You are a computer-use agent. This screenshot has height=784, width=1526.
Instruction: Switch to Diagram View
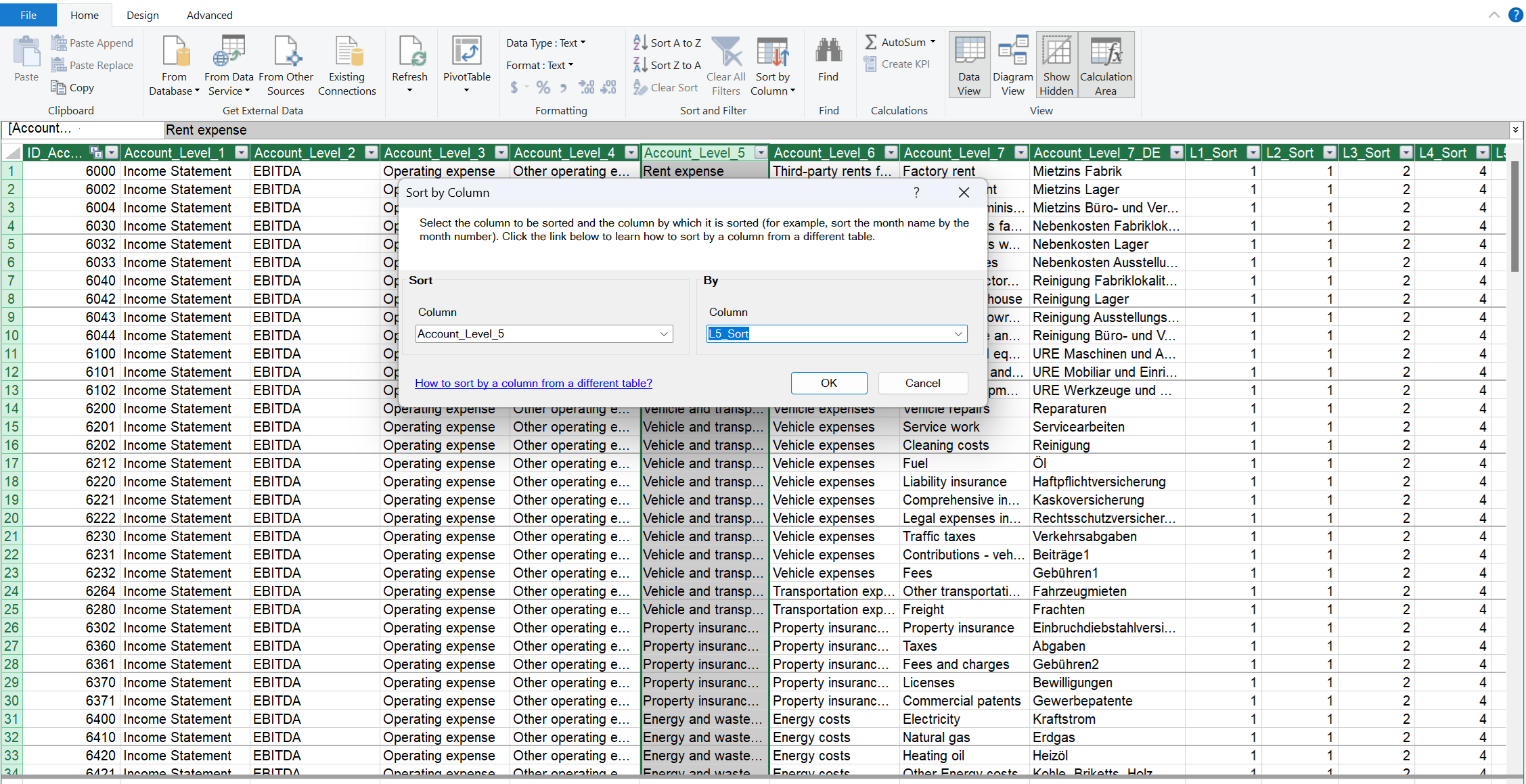coord(1012,64)
